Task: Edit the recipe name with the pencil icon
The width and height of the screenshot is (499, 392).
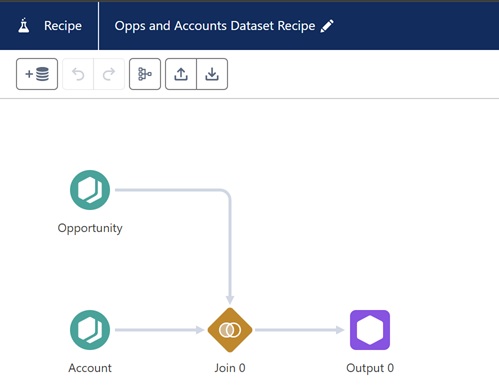Action: point(327,26)
